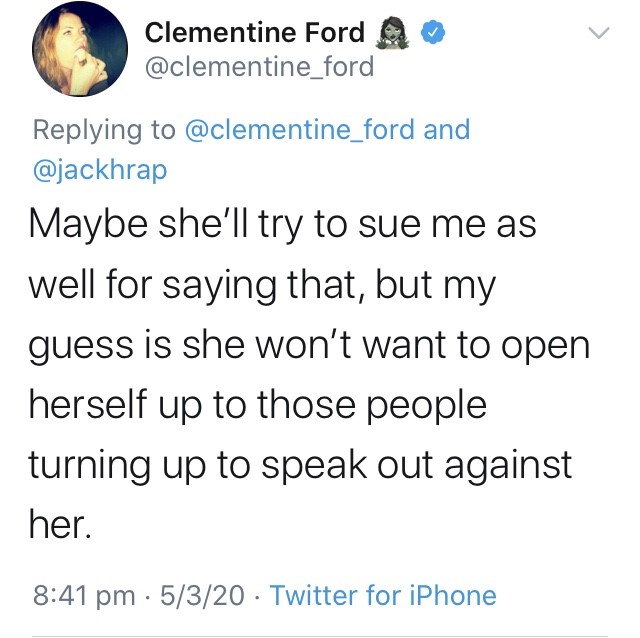Click the word "and" in reply line

(447, 130)
